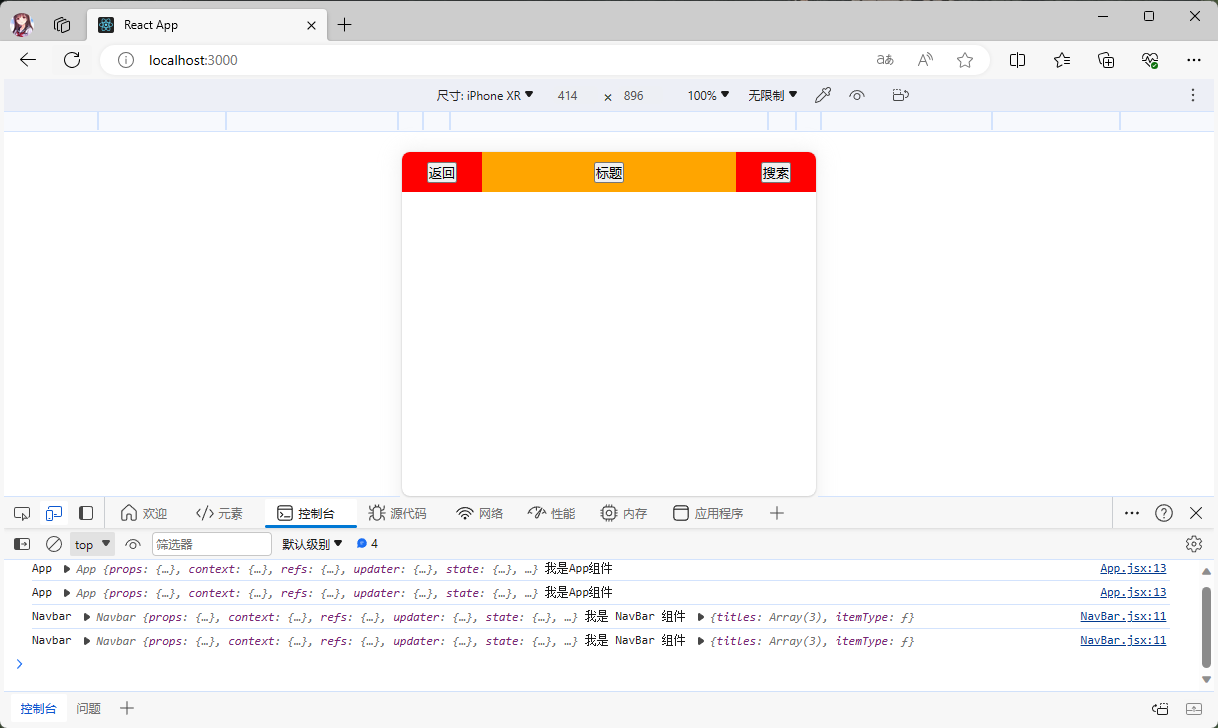
Task: Open the iPhone XR device size dropdown
Action: pyautogui.click(x=485, y=96)
